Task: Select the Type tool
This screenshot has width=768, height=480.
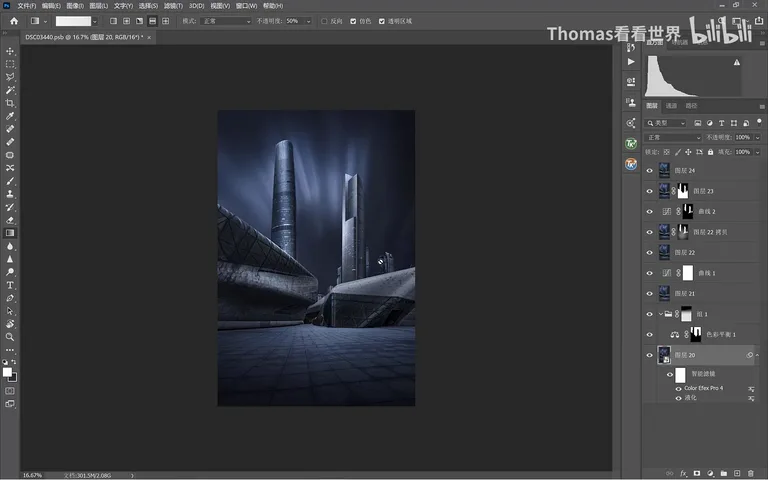Action: [x=10, y=285]
